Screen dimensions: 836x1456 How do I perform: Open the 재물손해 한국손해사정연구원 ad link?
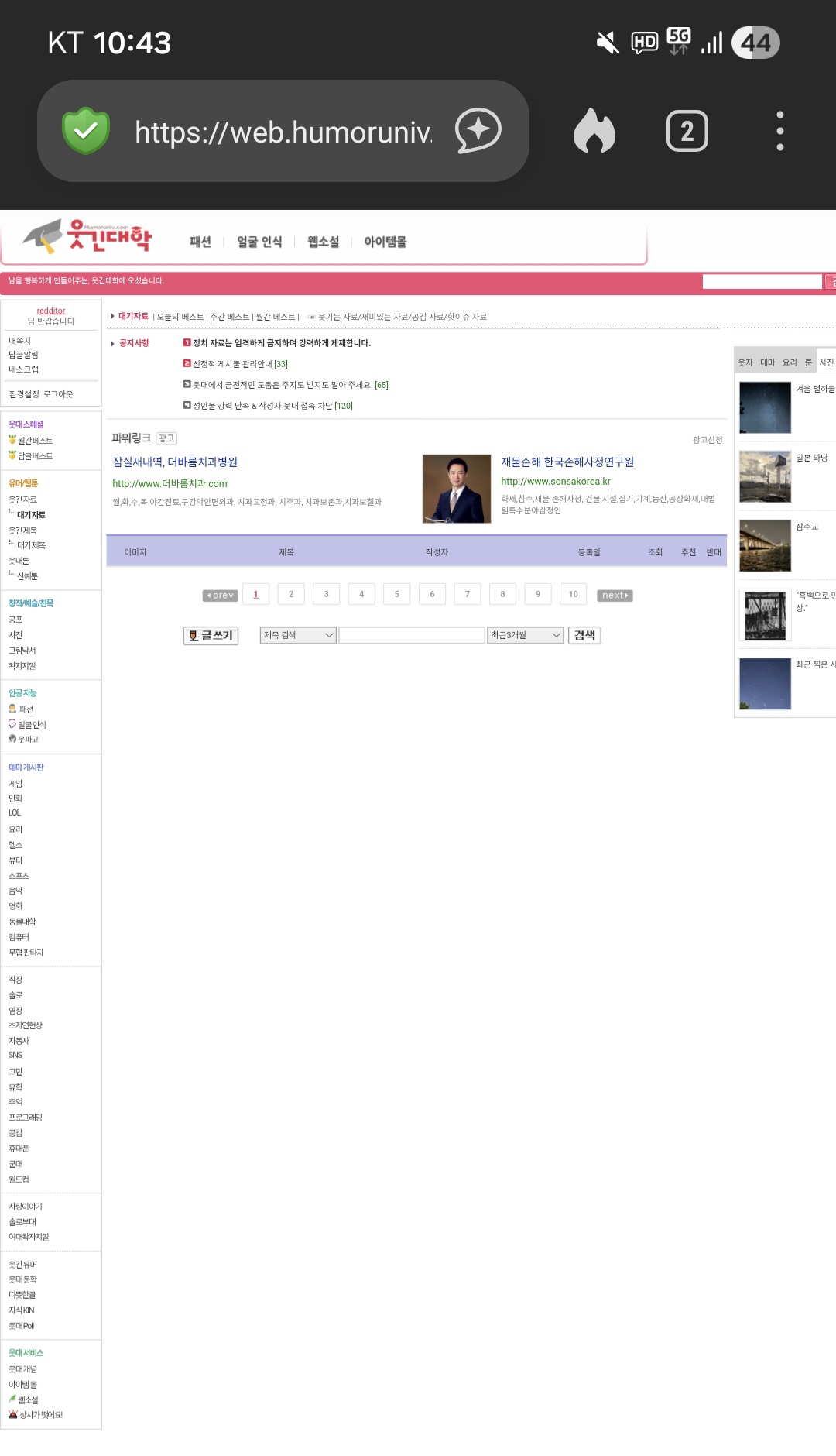[x=567, y=462]
